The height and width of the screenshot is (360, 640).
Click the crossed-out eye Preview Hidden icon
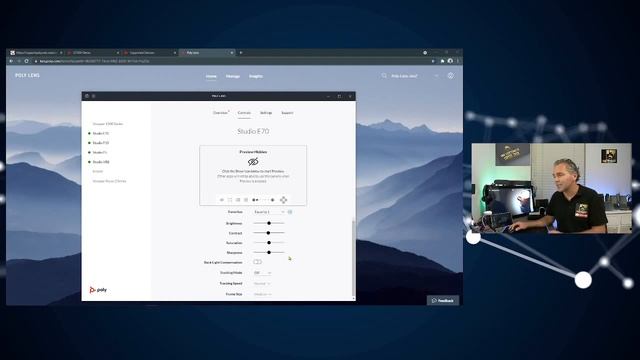[x=253, y=162]
